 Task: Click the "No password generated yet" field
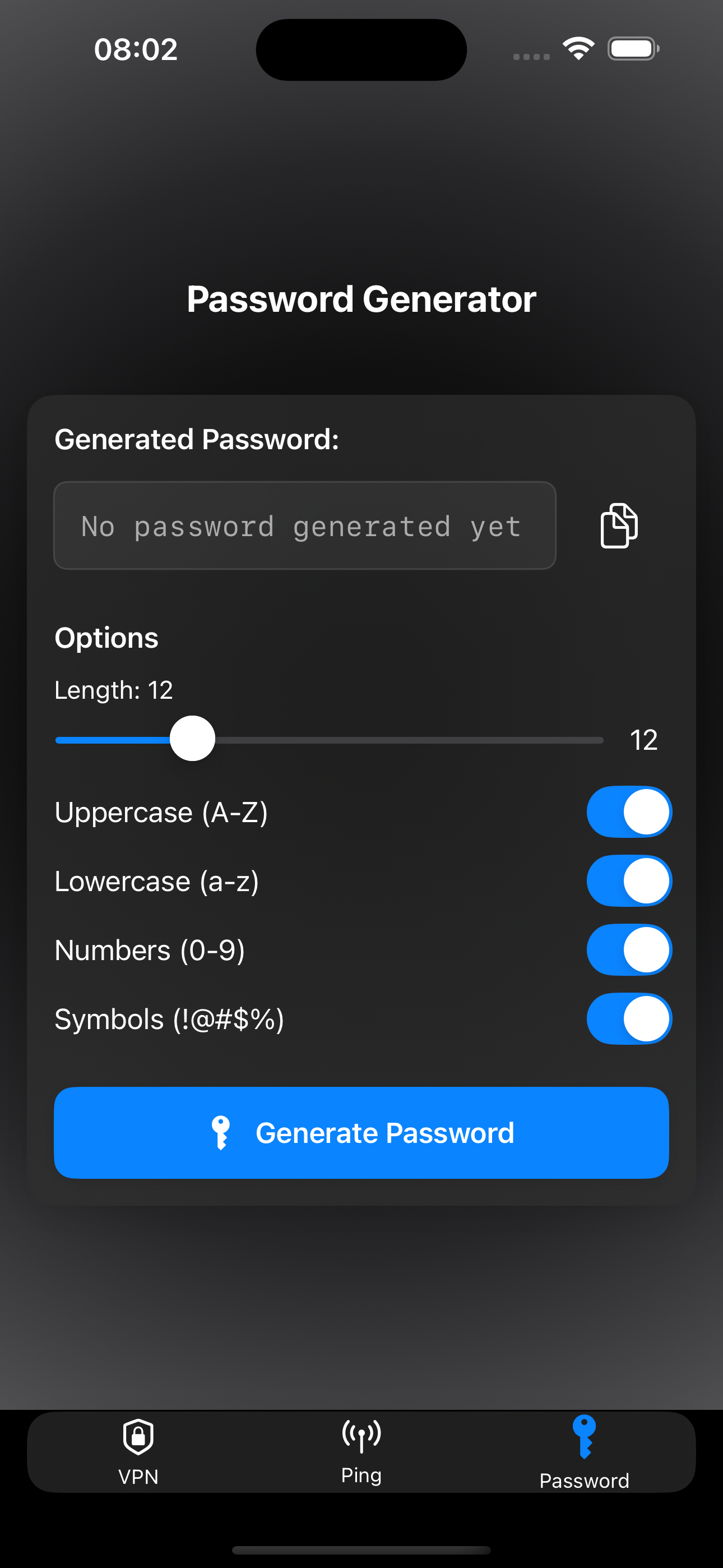click(x=304, y=526)
